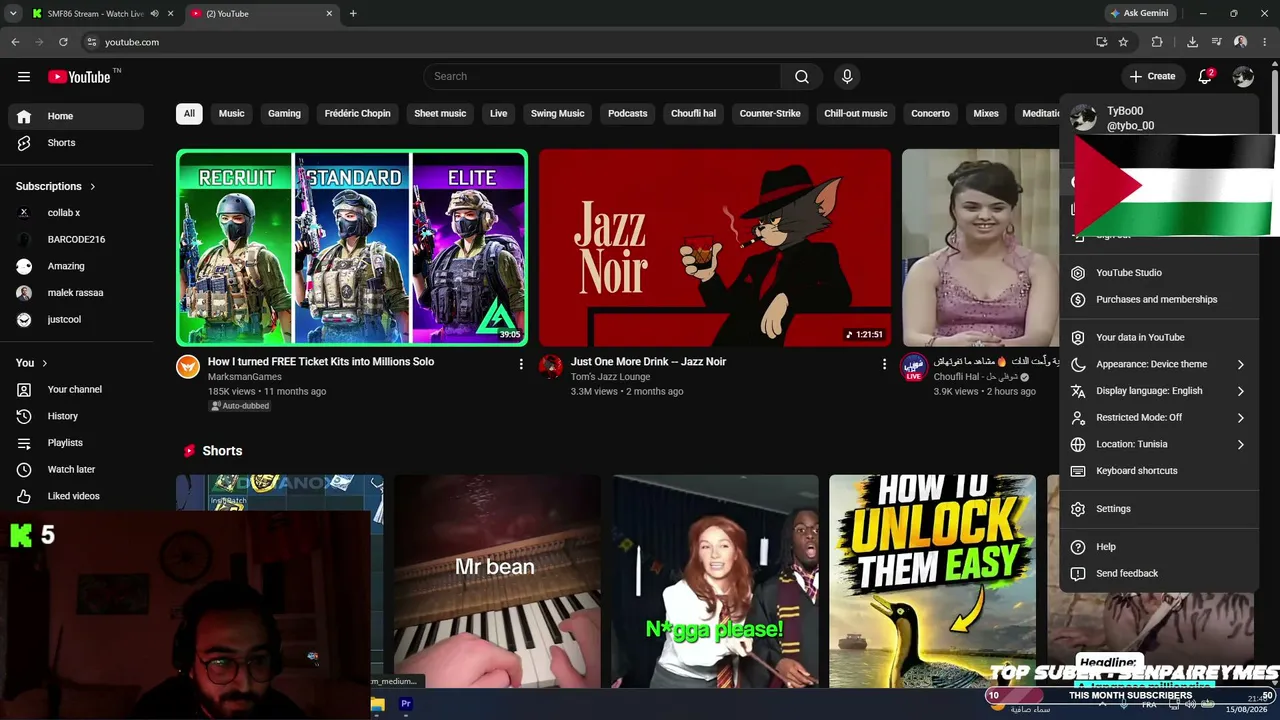Viewport: 1280px width, 720px height.
Task: Open Display language: English submenu
Action: click(1158, 391)
